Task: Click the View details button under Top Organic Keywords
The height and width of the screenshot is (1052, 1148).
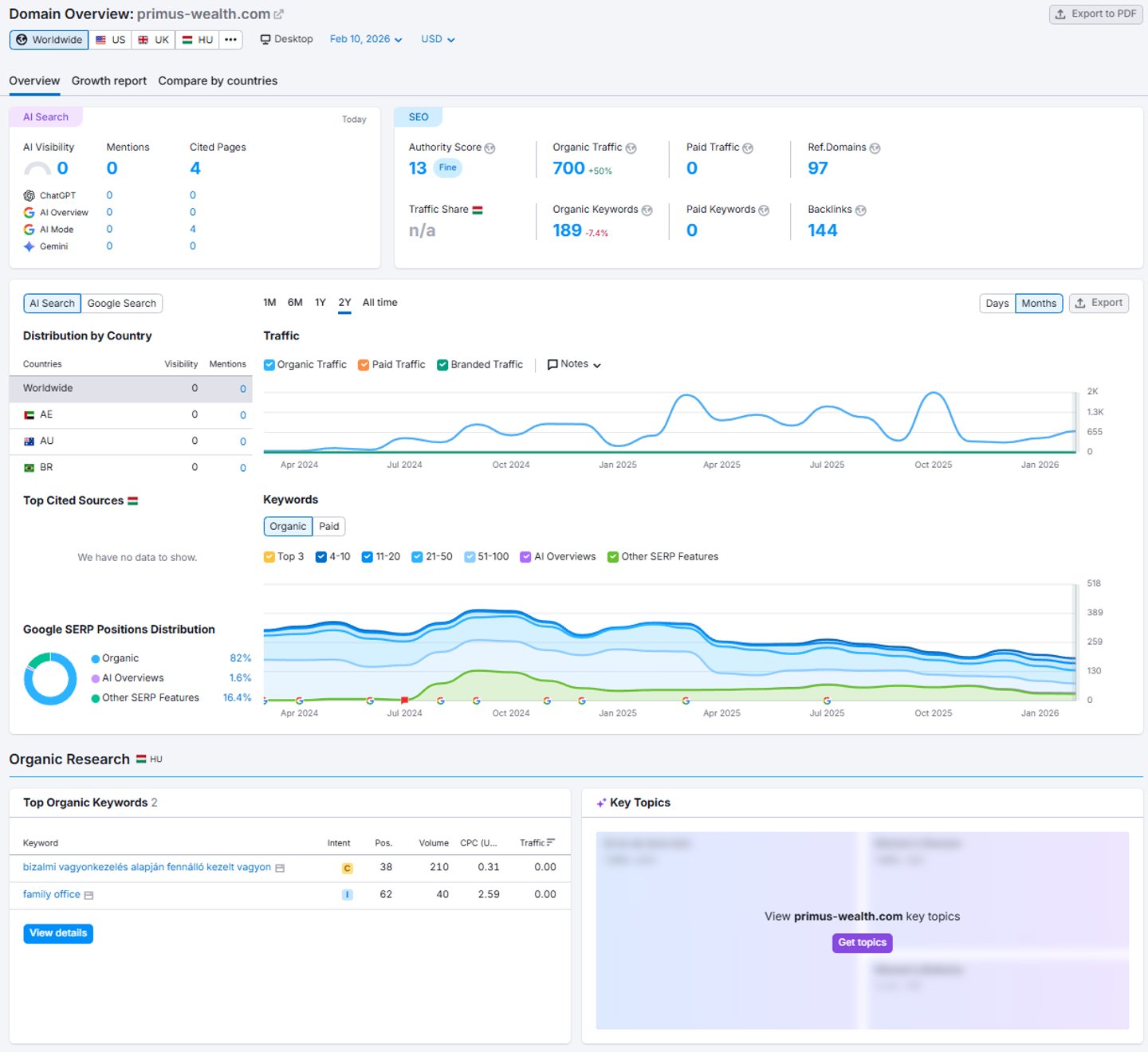Action: (57, 933)
